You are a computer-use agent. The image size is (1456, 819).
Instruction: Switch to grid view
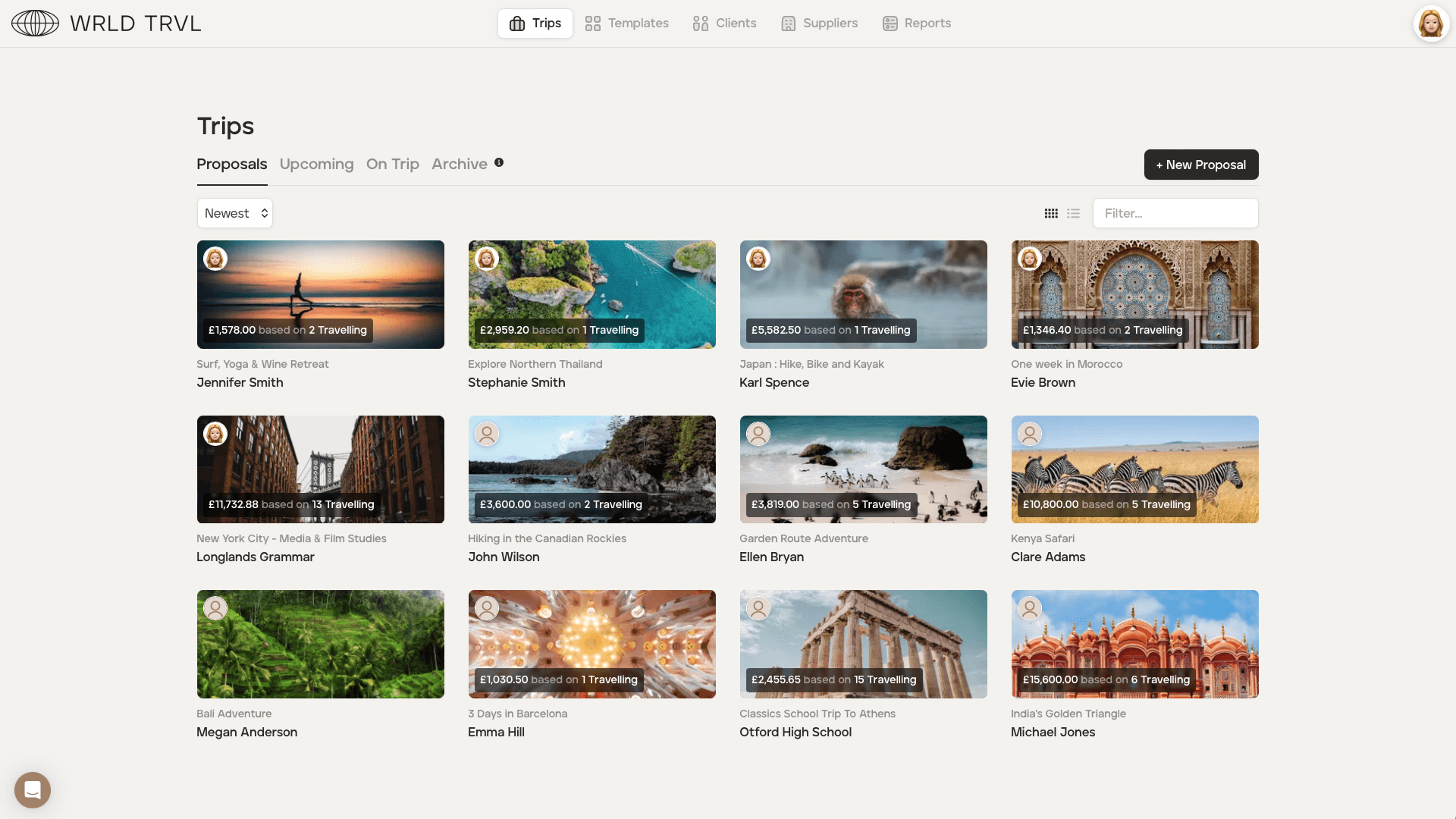click(x=1051, y=214)
